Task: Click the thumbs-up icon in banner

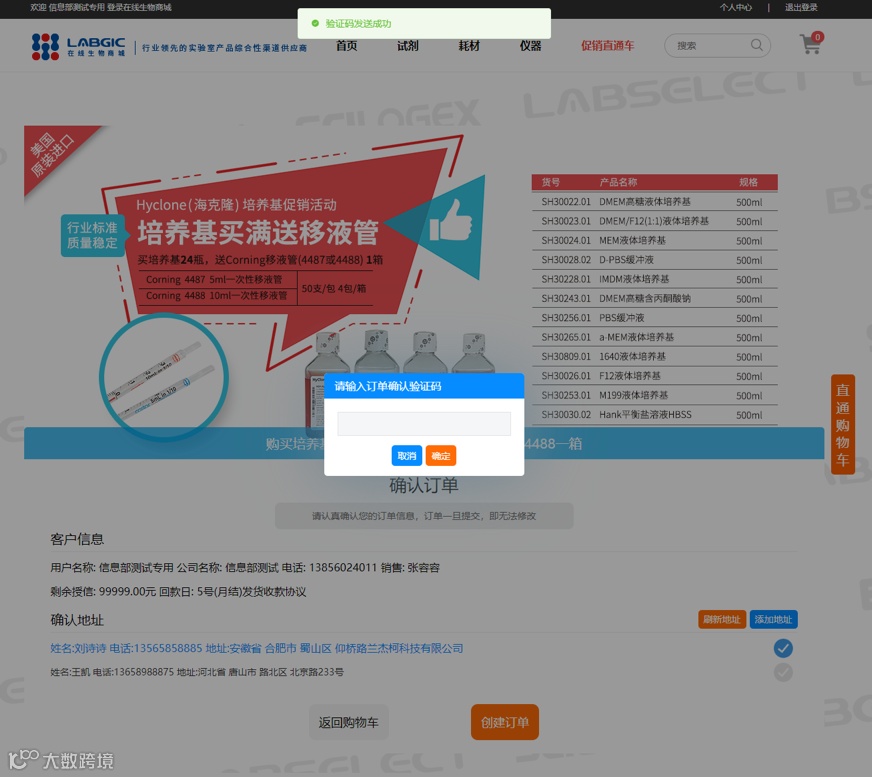Action: tap(450, 222)
